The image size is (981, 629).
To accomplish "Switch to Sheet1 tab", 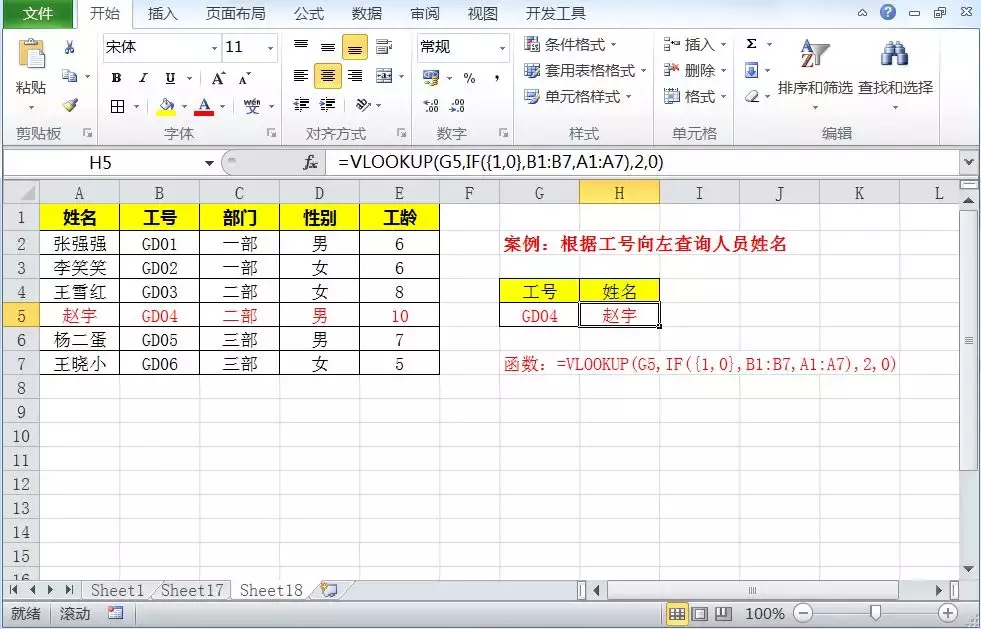I will (117, 590).
